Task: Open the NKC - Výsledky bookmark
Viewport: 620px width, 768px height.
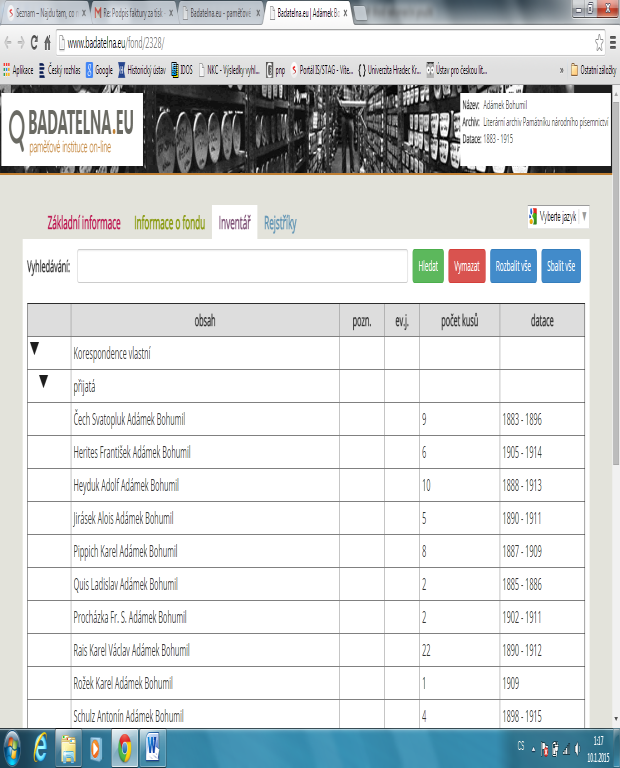Action: click(x=229, y=70)
